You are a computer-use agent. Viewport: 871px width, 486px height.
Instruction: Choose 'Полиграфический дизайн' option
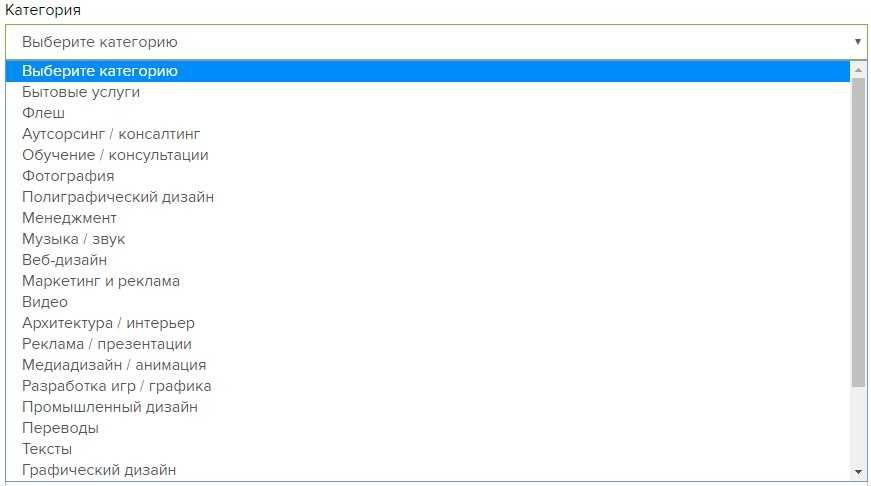118,197
